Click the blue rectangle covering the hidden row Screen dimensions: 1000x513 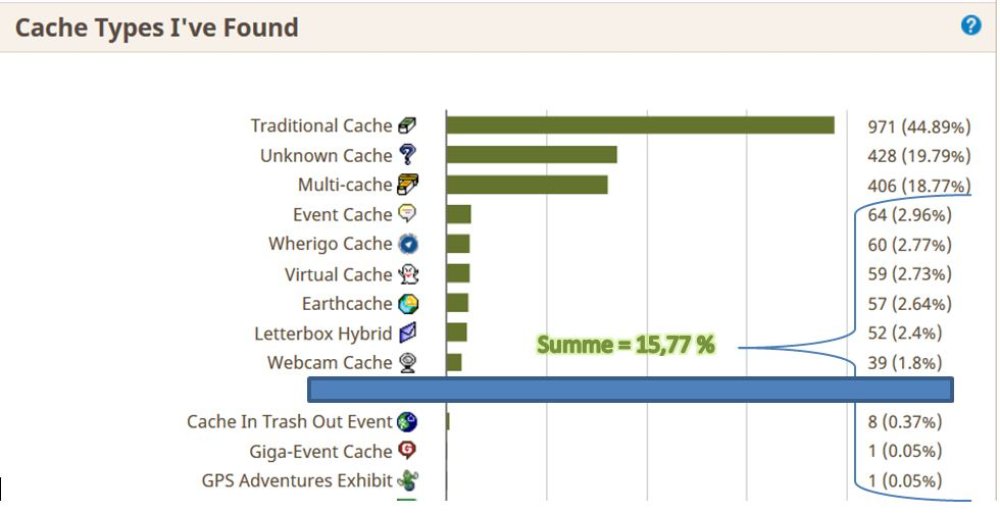(x=630, y=389)
